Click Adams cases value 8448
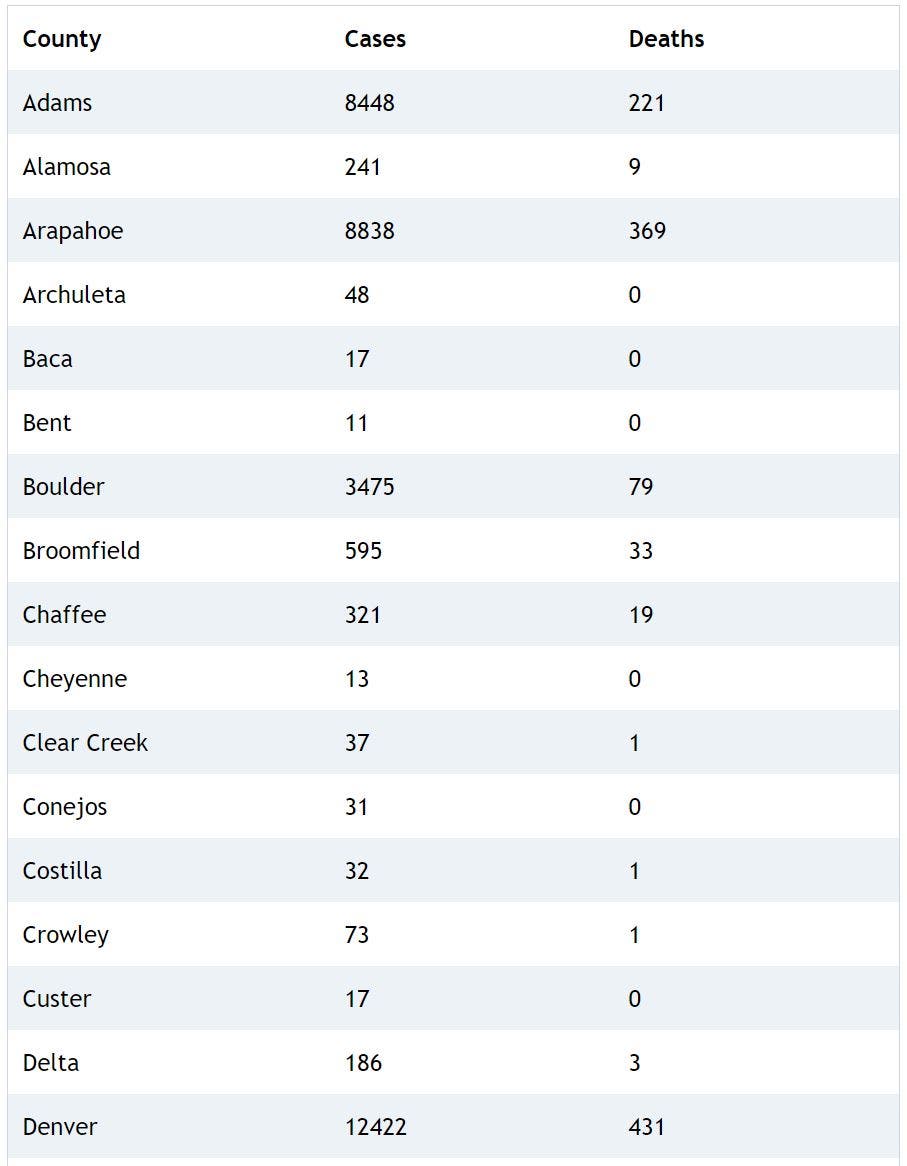Viewport: 907px width, 1166px height. (x=369, y=103)
